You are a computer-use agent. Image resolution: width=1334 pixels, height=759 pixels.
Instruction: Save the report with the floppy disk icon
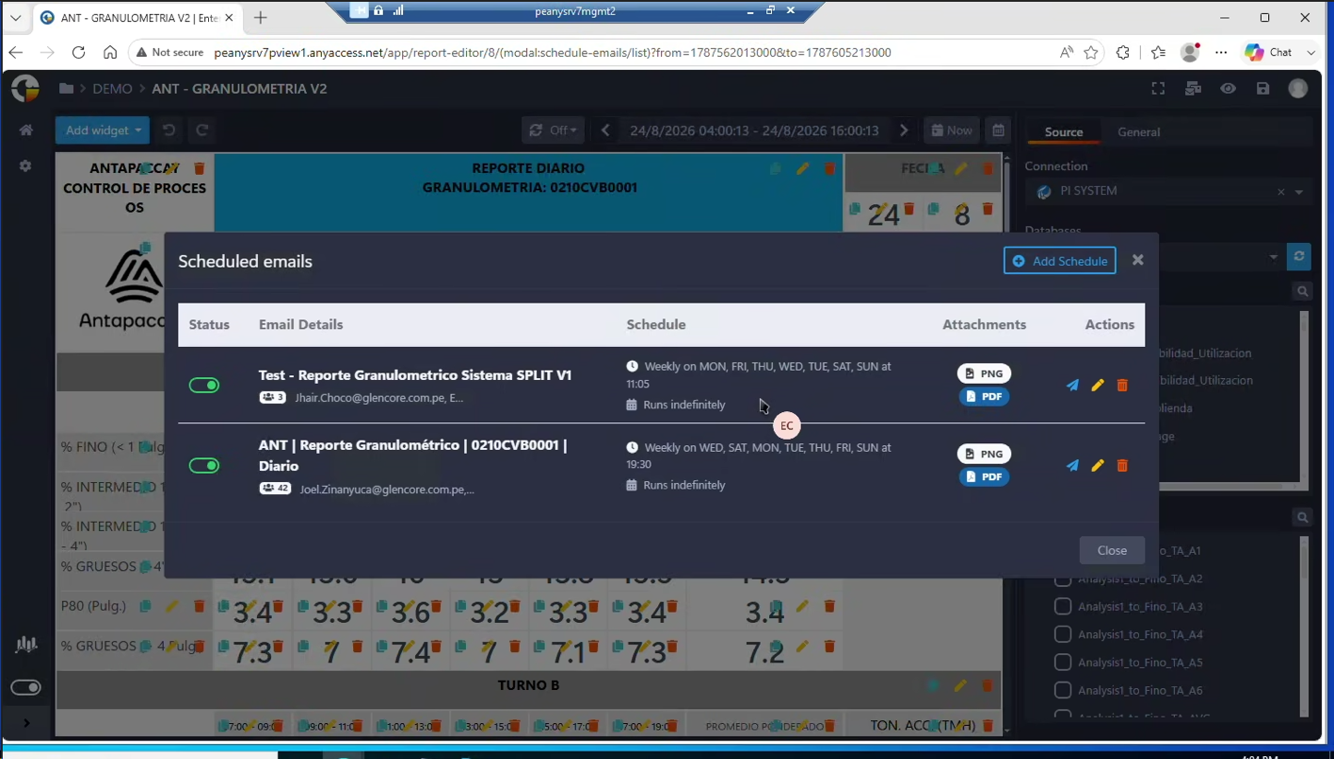click(x=1263, y=89)
